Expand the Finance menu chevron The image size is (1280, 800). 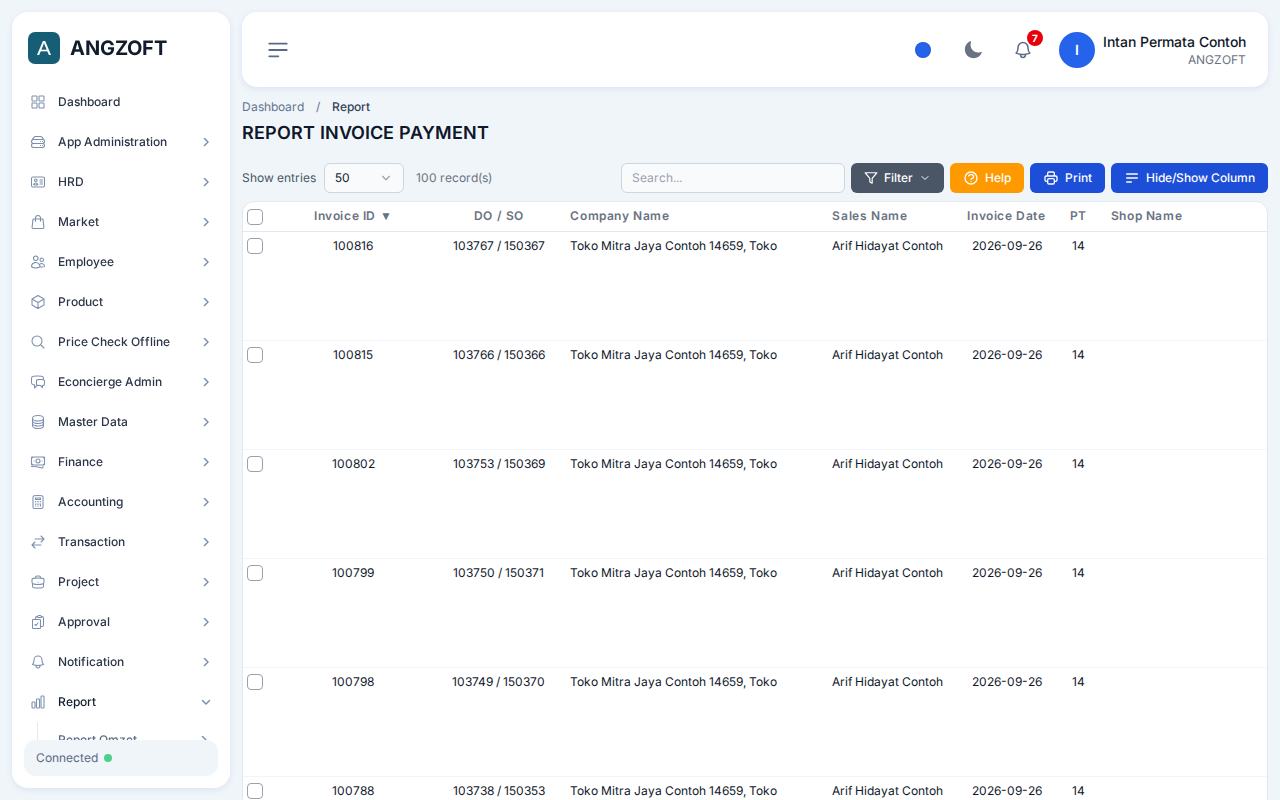206,462
